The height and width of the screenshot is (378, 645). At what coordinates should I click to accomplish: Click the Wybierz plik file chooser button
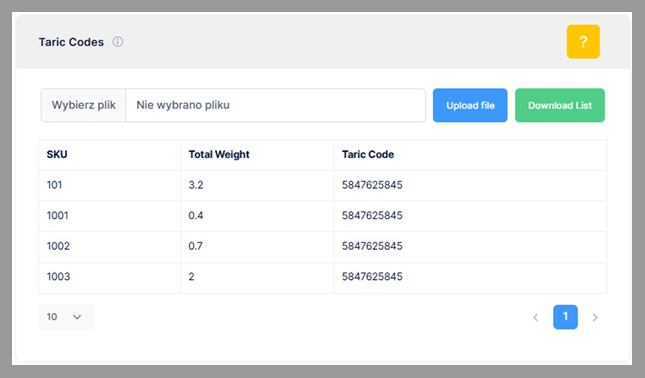click(84, 105)
